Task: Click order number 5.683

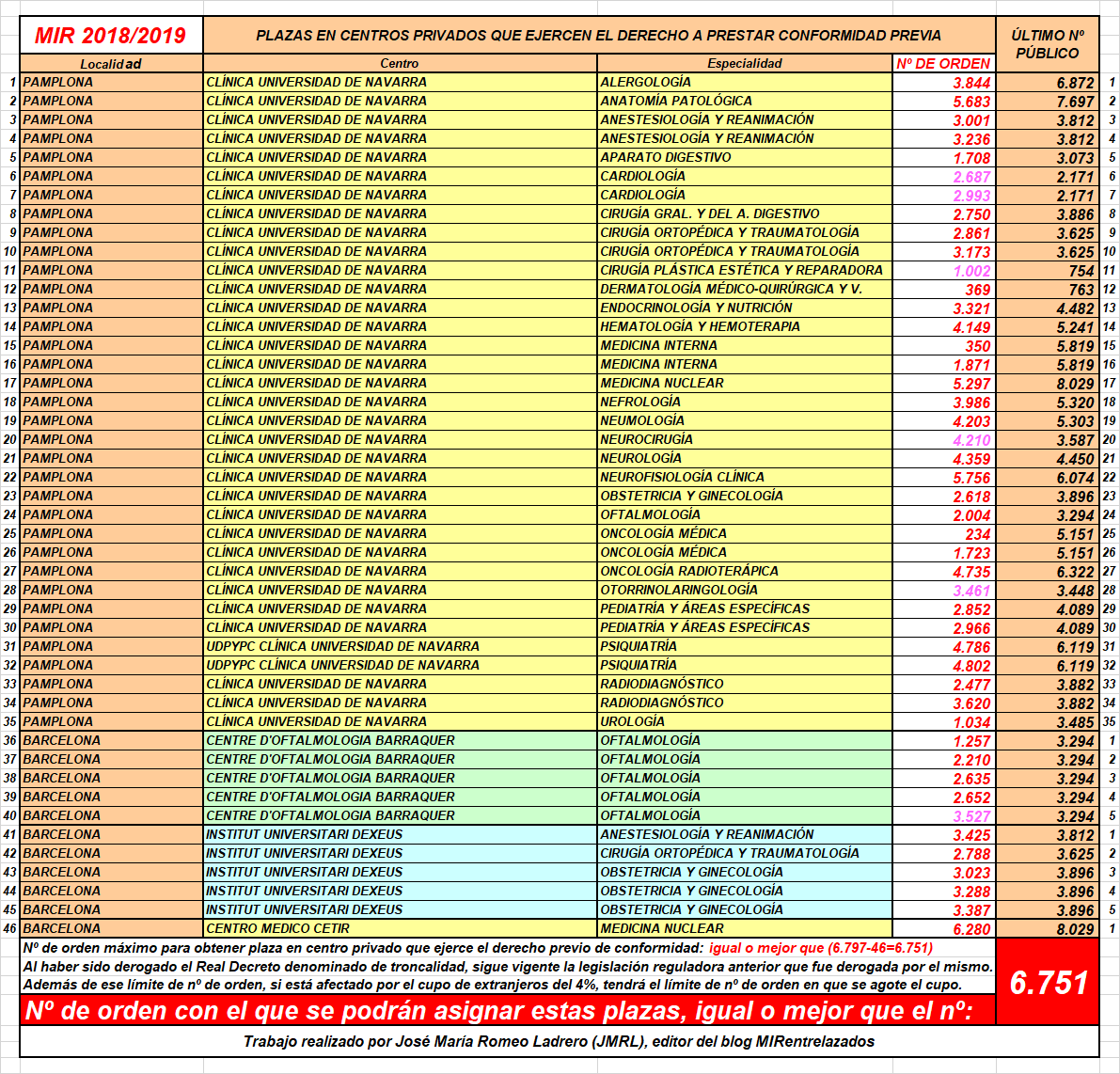Action: (x=943, y=102)
